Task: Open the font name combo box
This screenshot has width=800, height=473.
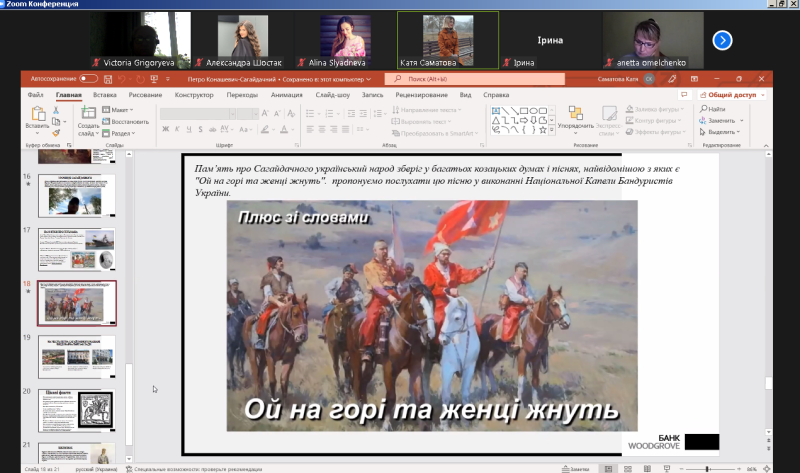Action: click(198, 113)
